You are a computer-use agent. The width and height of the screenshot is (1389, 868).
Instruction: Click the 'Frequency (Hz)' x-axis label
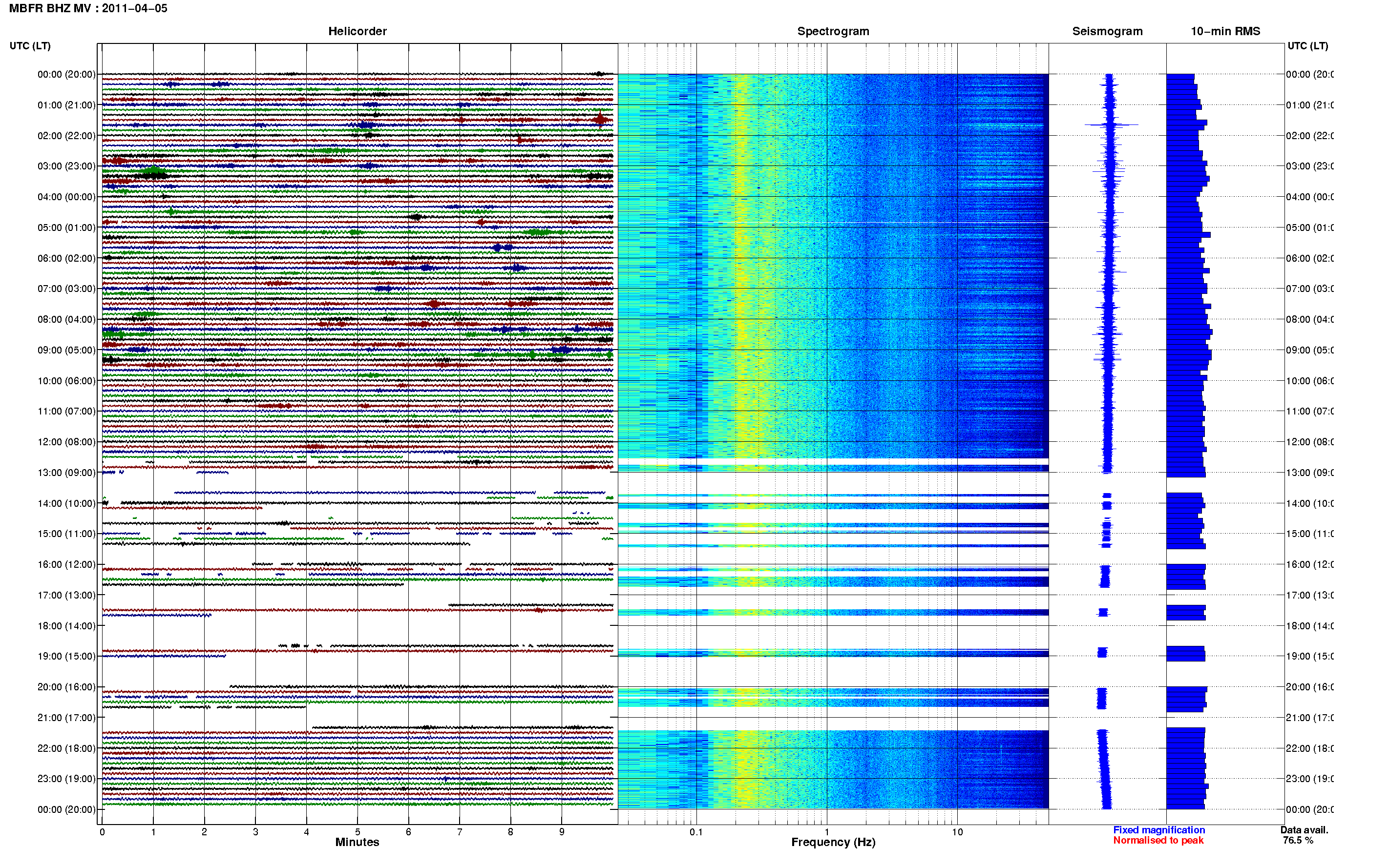click(x=833, y=843)
